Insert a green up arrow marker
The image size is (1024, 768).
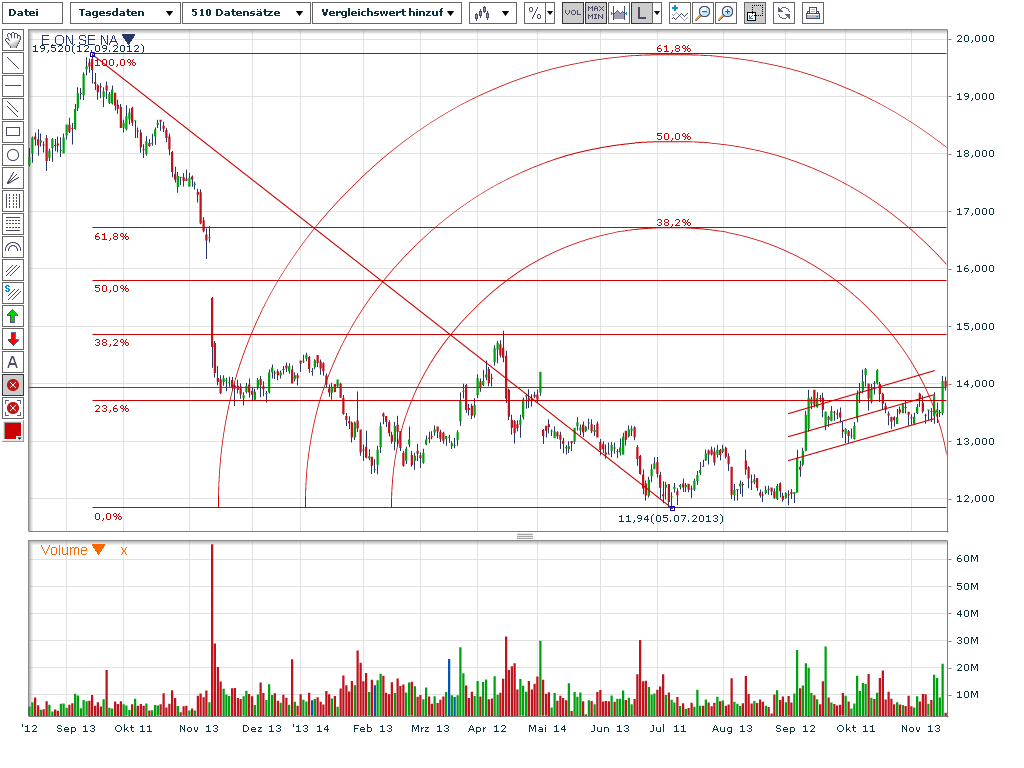(x=13, y=316)
